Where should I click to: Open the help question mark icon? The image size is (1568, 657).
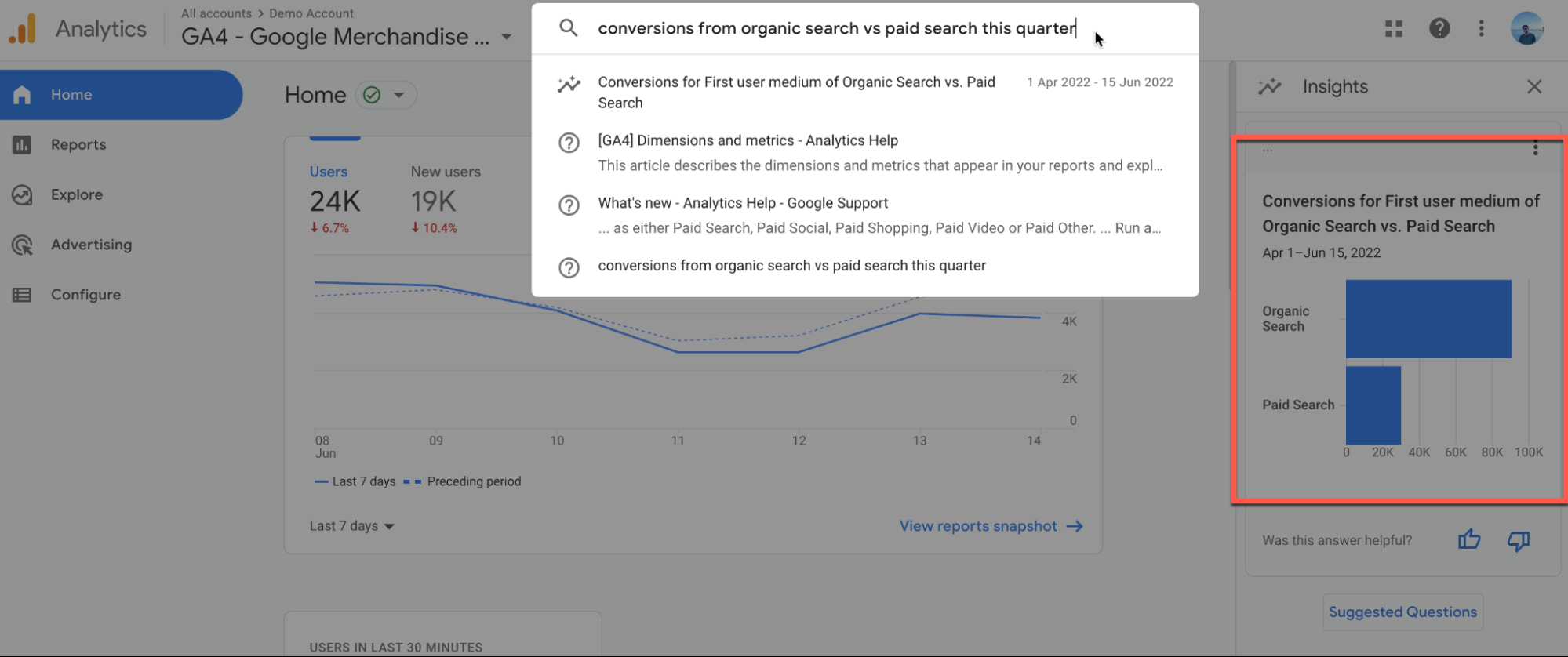pyautogui.click(x=1439, y=29)
